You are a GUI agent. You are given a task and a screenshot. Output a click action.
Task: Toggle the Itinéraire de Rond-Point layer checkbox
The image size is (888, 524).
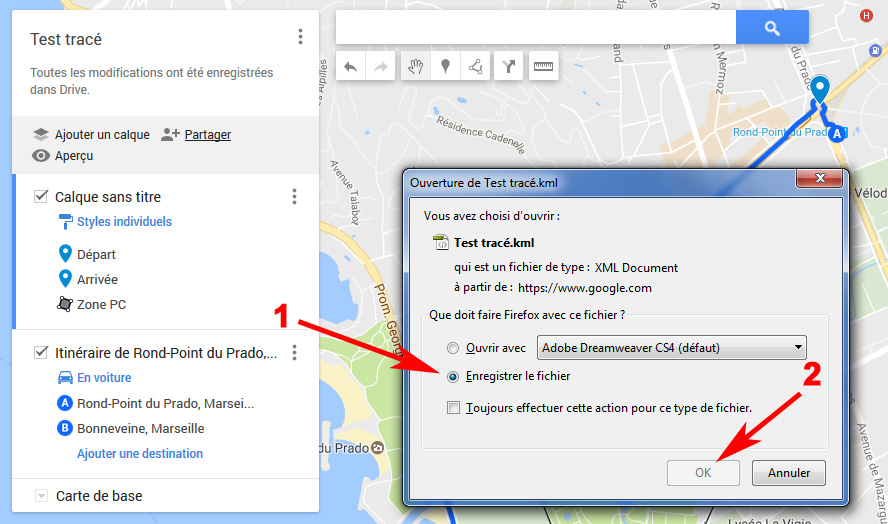[41, 352]
